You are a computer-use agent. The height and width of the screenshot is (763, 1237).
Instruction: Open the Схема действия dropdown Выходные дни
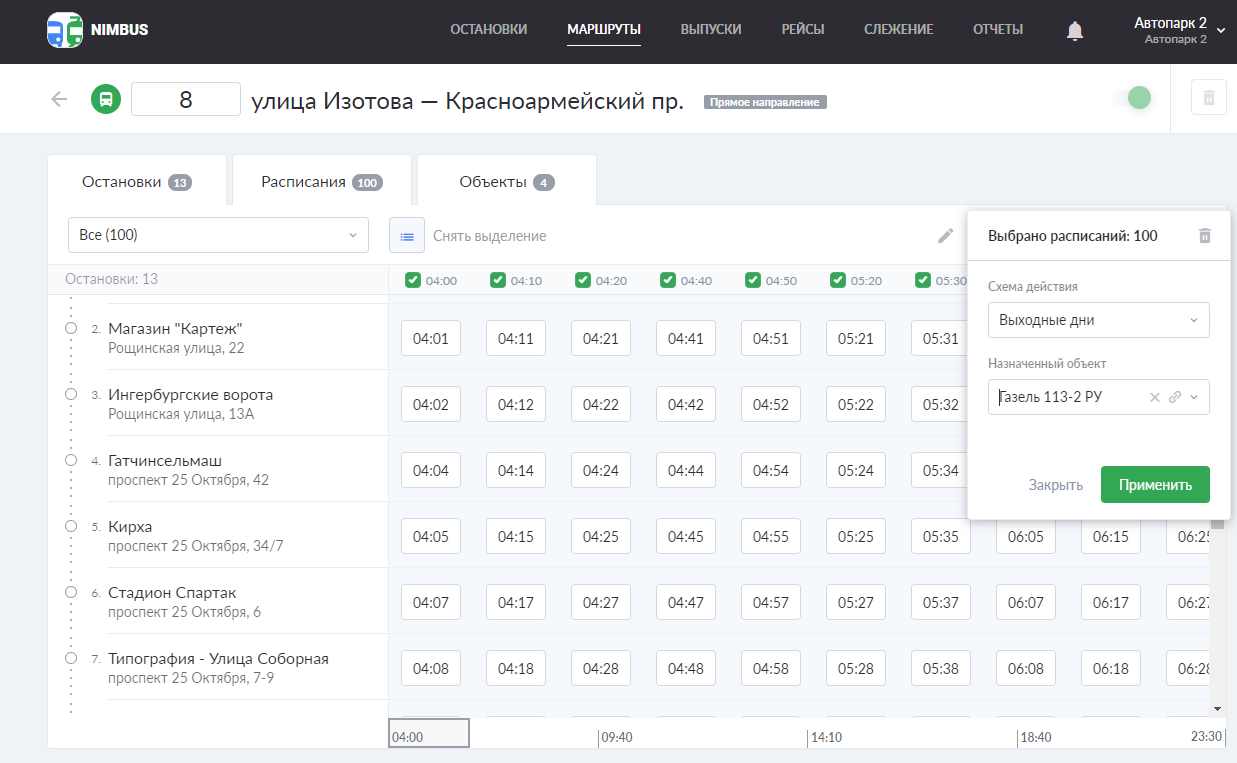1098,319
